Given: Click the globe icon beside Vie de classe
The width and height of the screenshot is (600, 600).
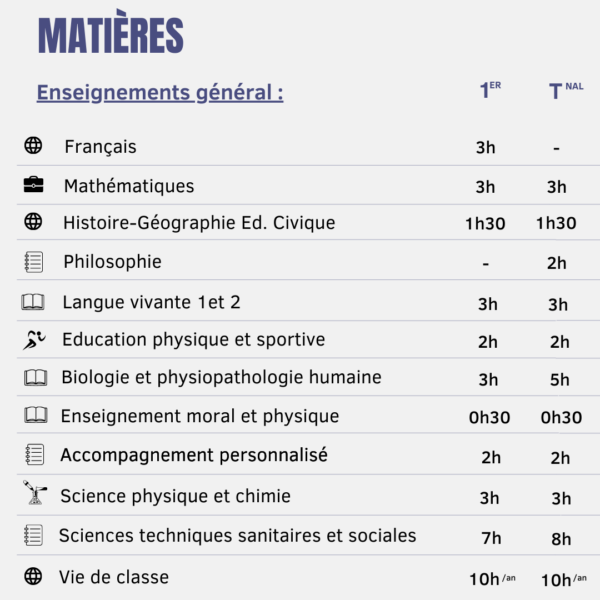Looking at the screenshot, I should pyautogui.click(x=33, y=576).
